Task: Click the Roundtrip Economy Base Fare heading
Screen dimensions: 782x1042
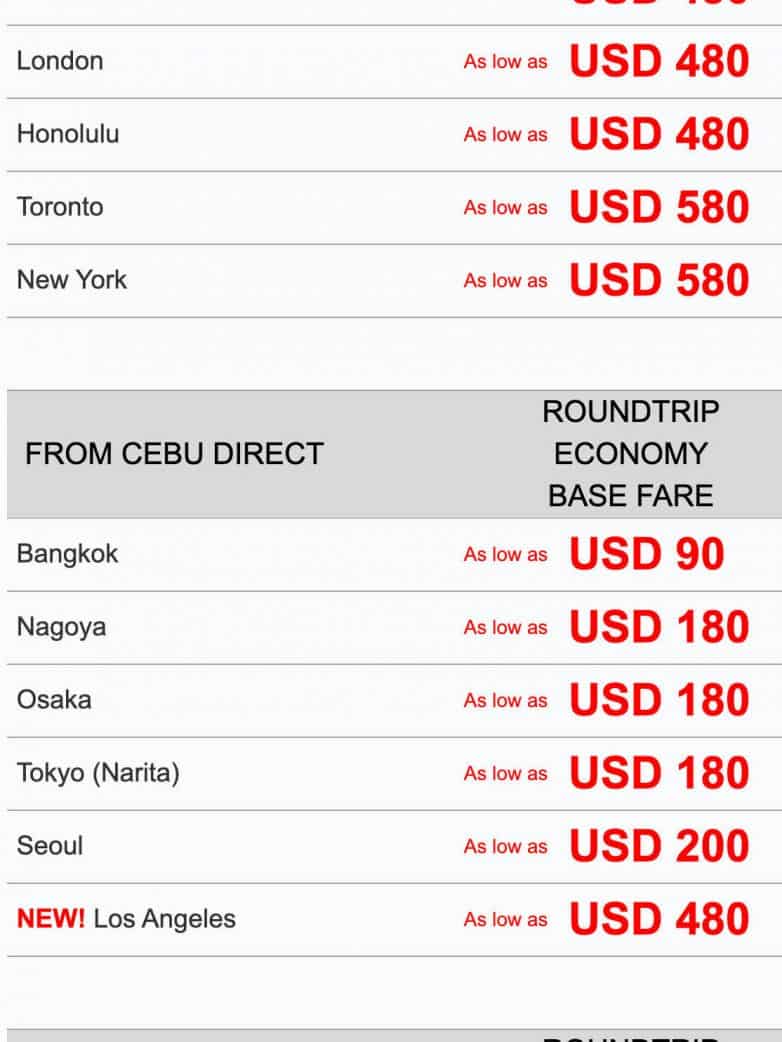Action: (630, 454)
